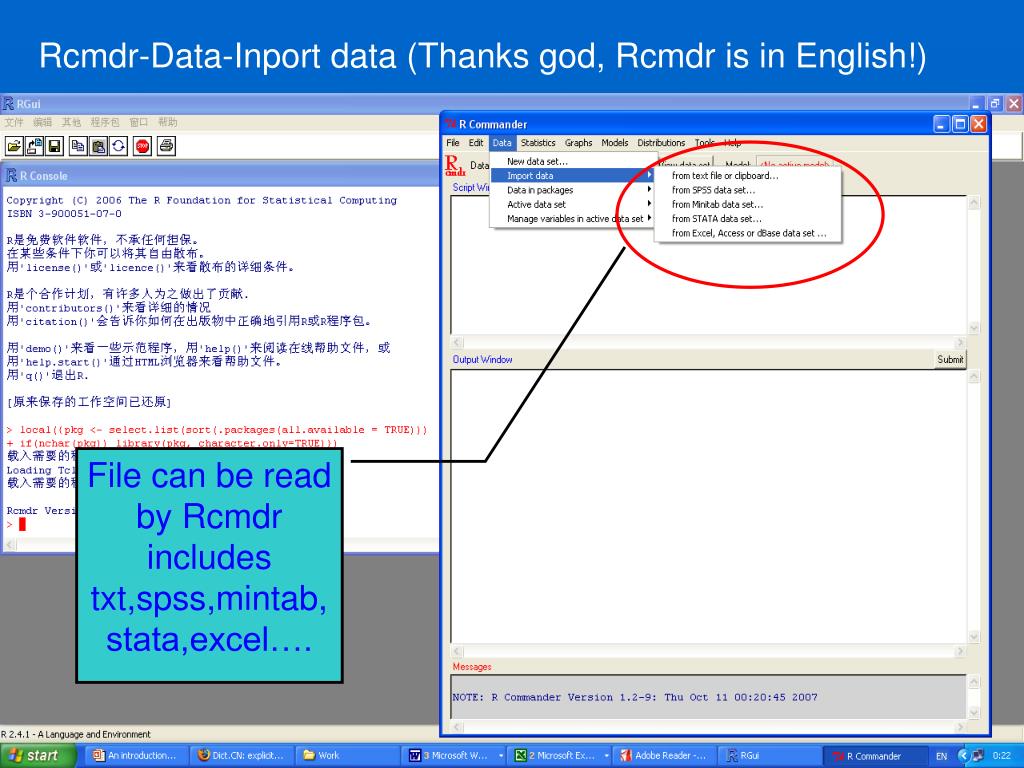Expand 'Manage variables in active data set' submenu
1024x768 pixels.
573,219
